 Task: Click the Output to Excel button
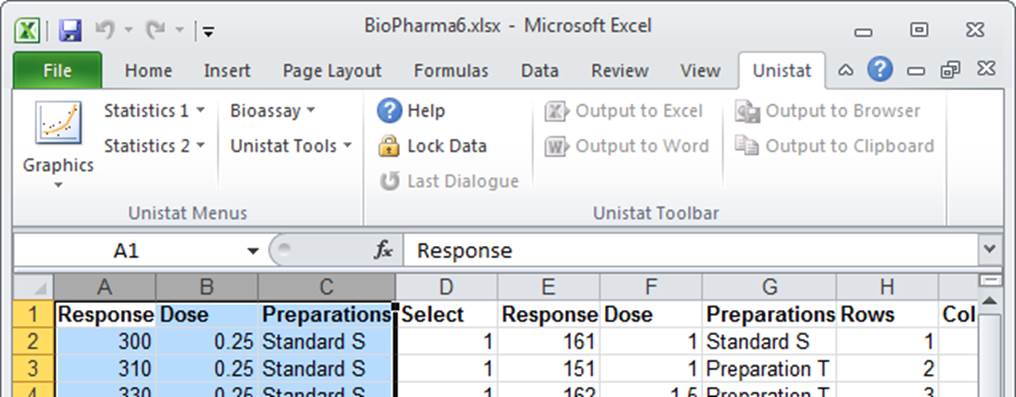(624, 111)
